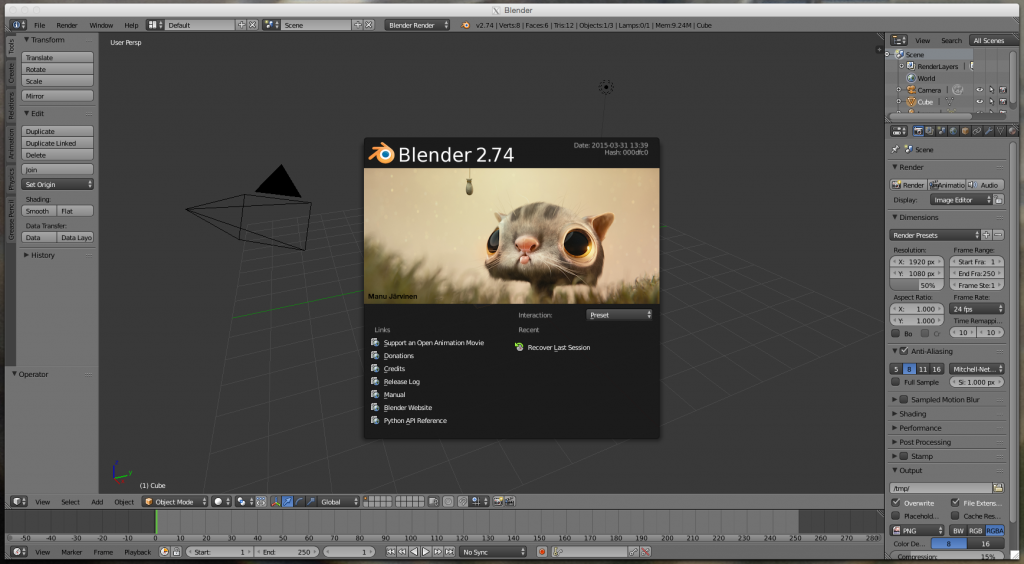Open the Interaction Preset dropdown on splash
Image resolution: width=1024 pixels, height=564 pixels.
619,315
